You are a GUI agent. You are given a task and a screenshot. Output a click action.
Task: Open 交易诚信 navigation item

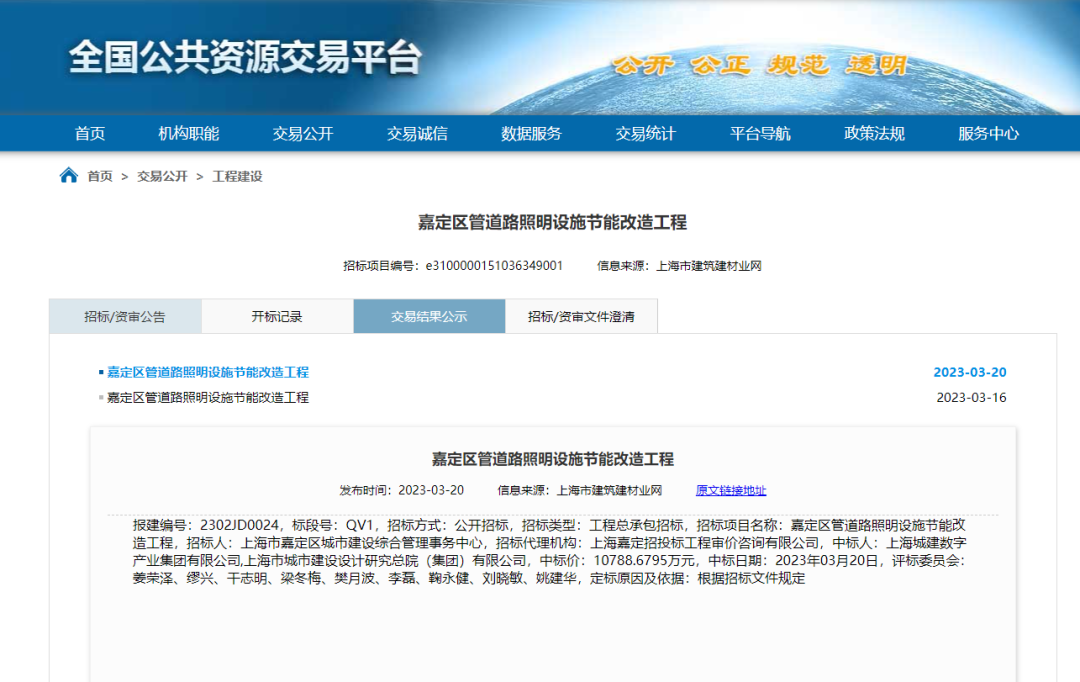click(x=417, y=134)
